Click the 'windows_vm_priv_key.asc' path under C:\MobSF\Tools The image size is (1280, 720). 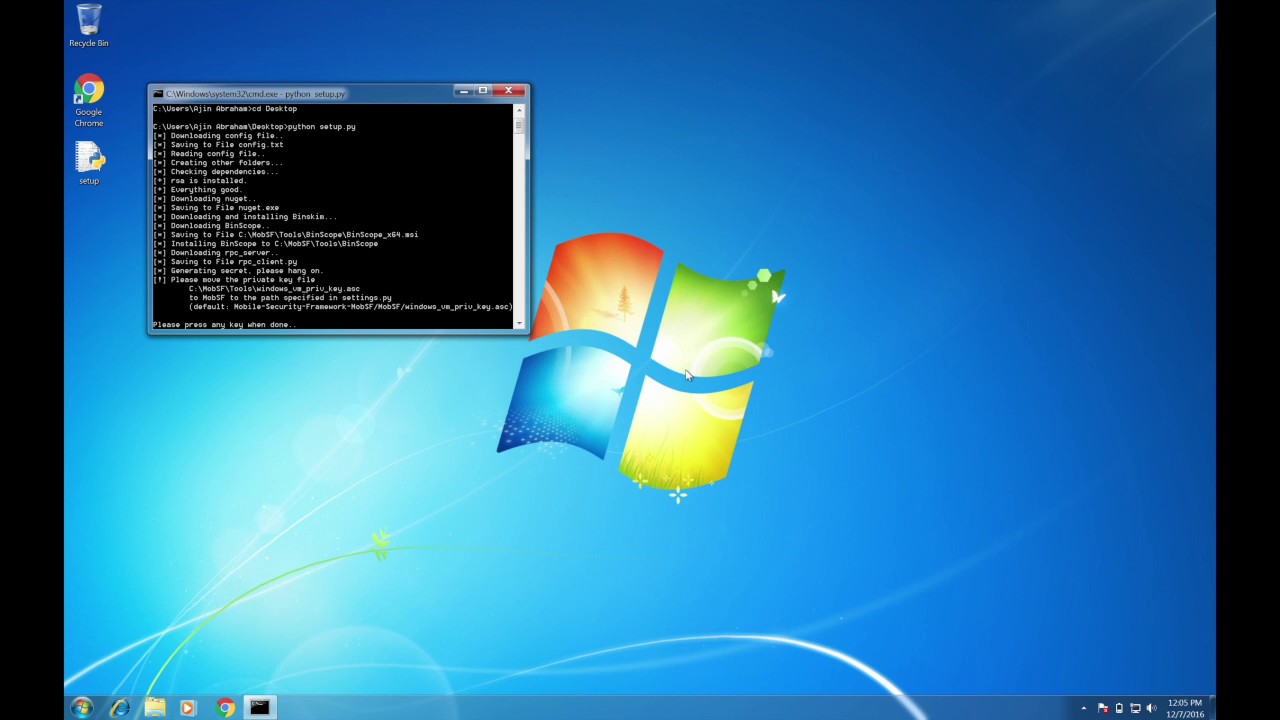[274, 289]
